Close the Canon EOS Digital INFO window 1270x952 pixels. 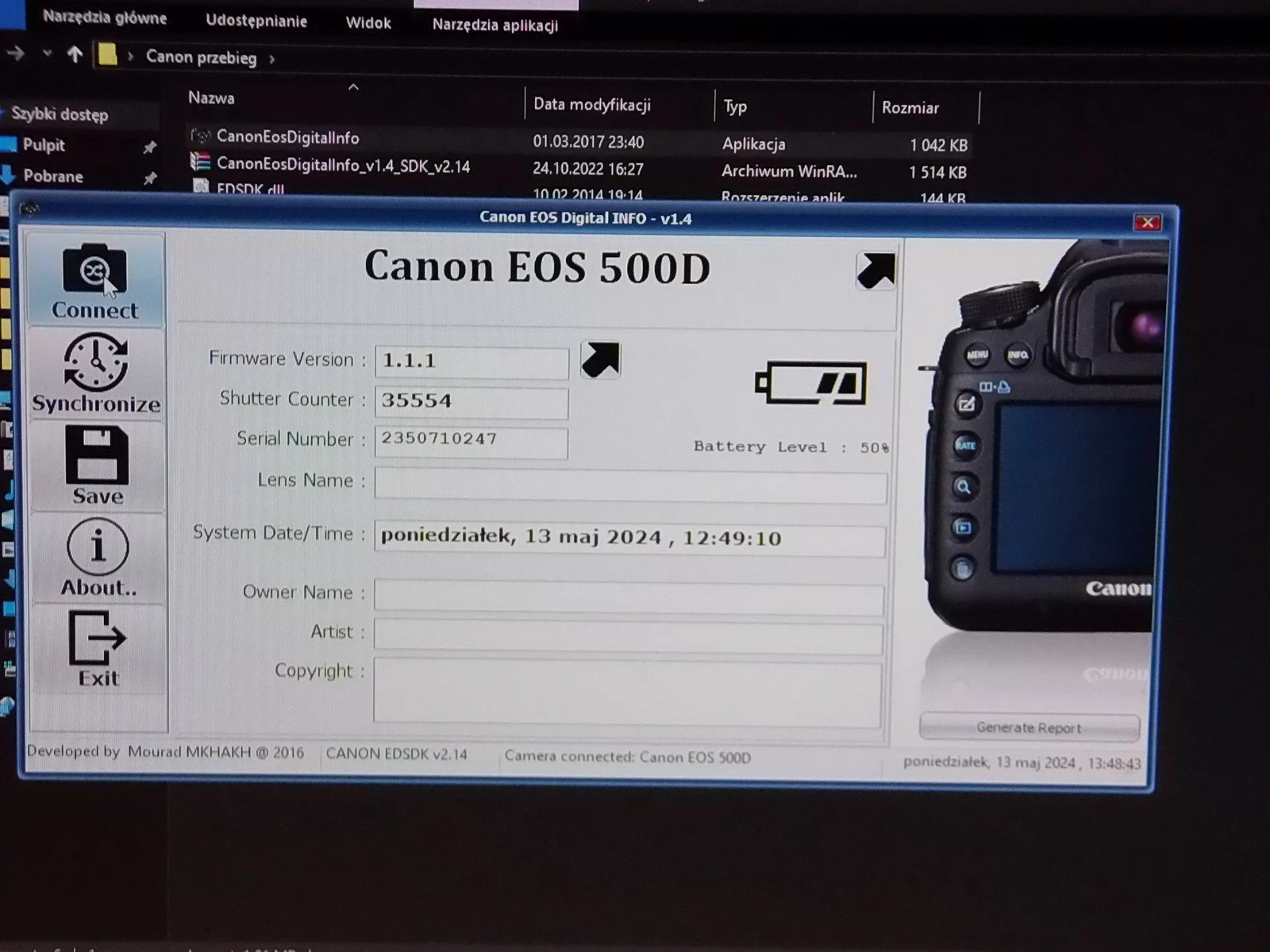1147,223
